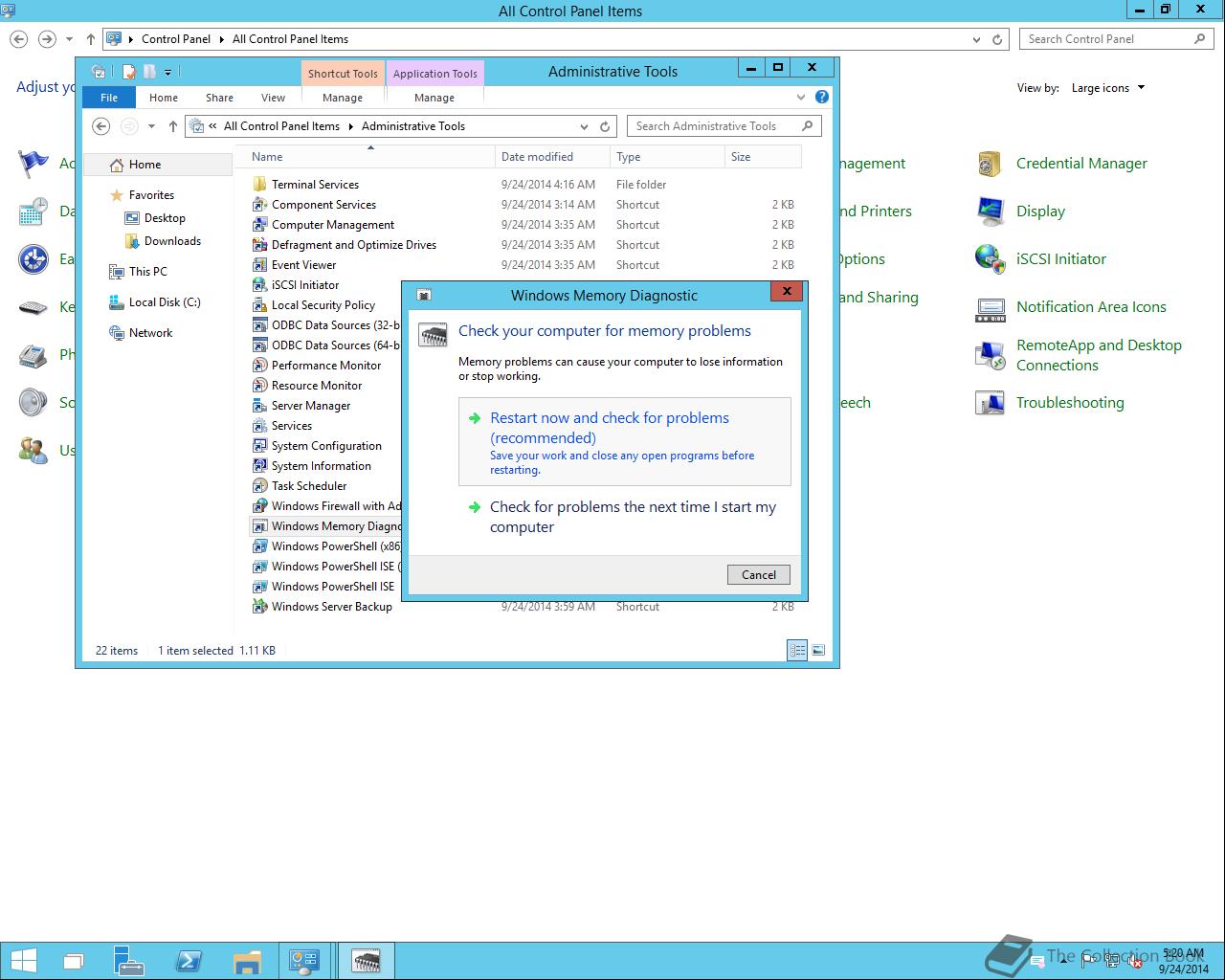Viewport: 1225px width, 980px height.
Task: Click the Server Manager shortcut icon
Action: (x=259, y=406)
